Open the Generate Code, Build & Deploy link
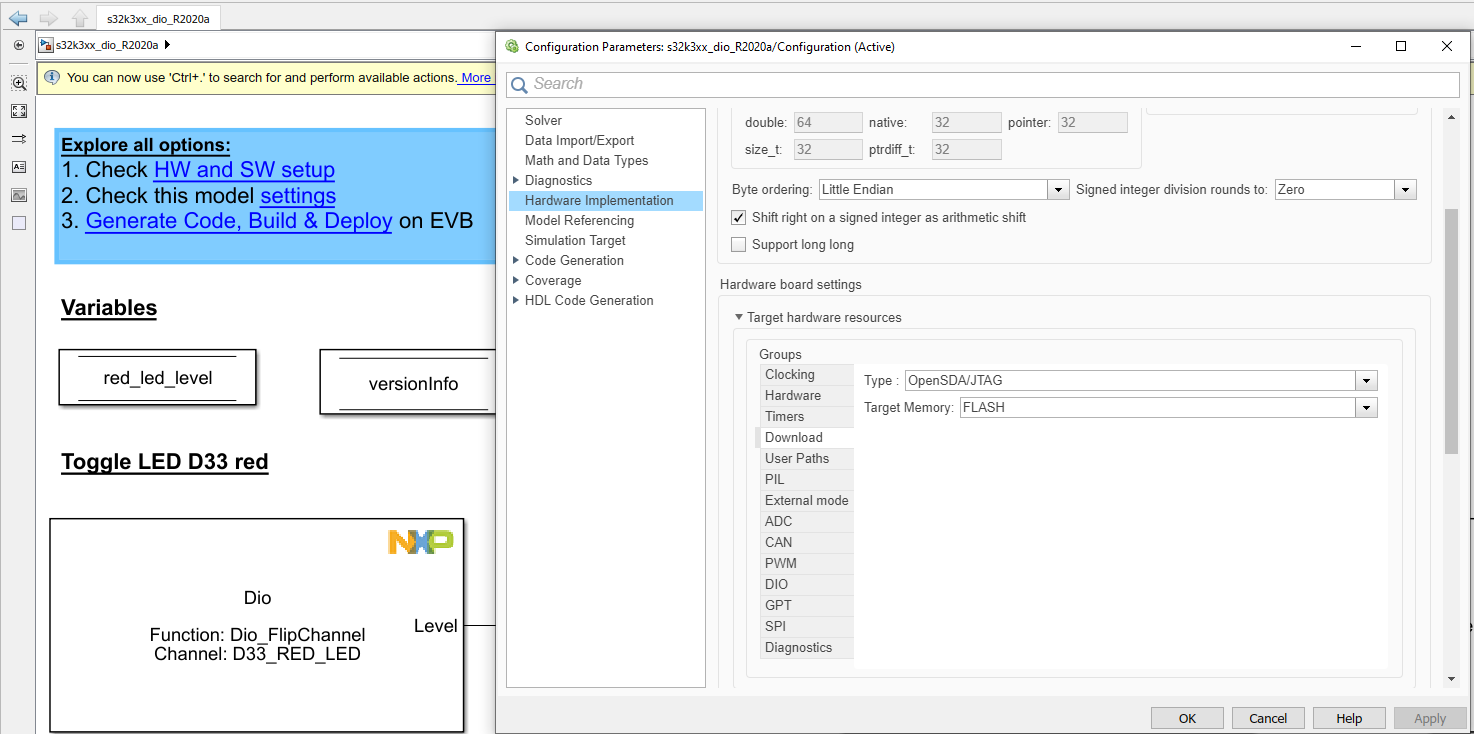The width and height of the screenshot is (1474, 734). 239,220
